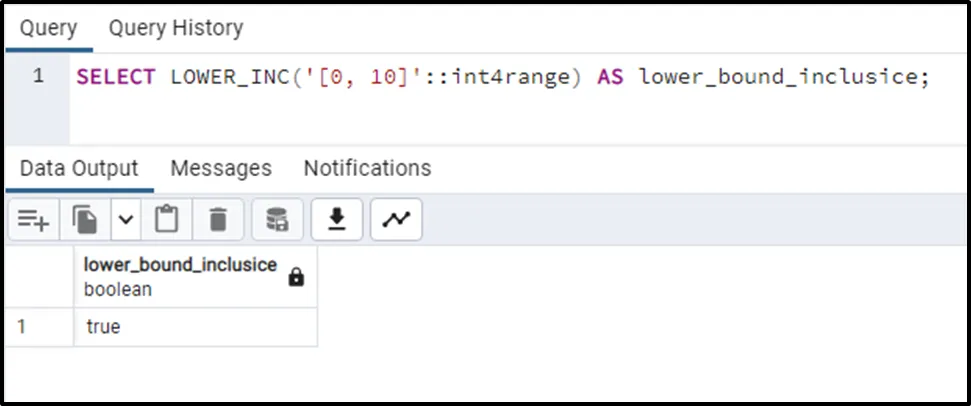This screenshot has width=971, height=406.
Task: Click the Paste clipboard icon
Action: [166, 220]
